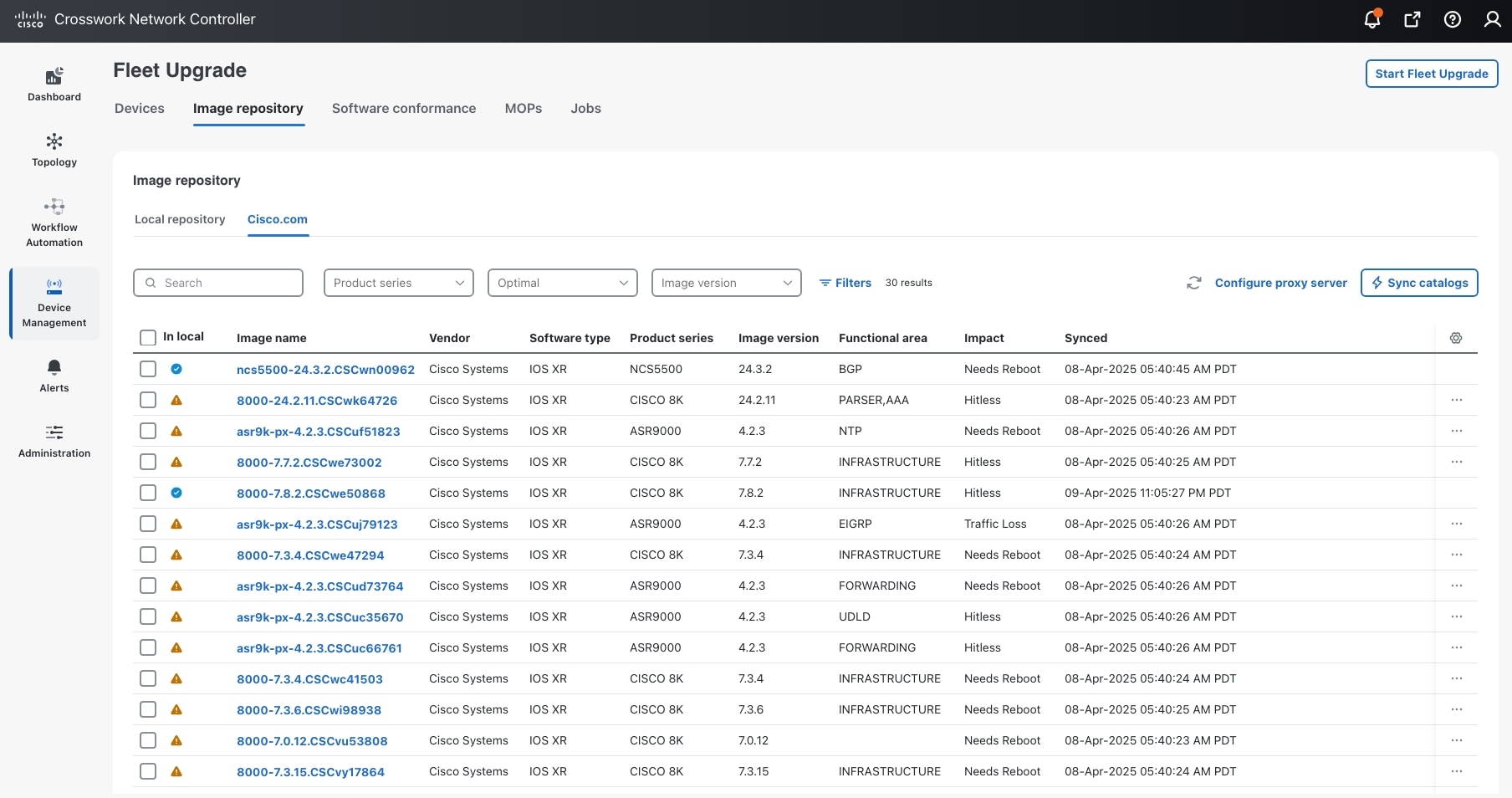Click the help question mark icon
The height and width of the screenshot is (798, 1512).
[1453, 19]
